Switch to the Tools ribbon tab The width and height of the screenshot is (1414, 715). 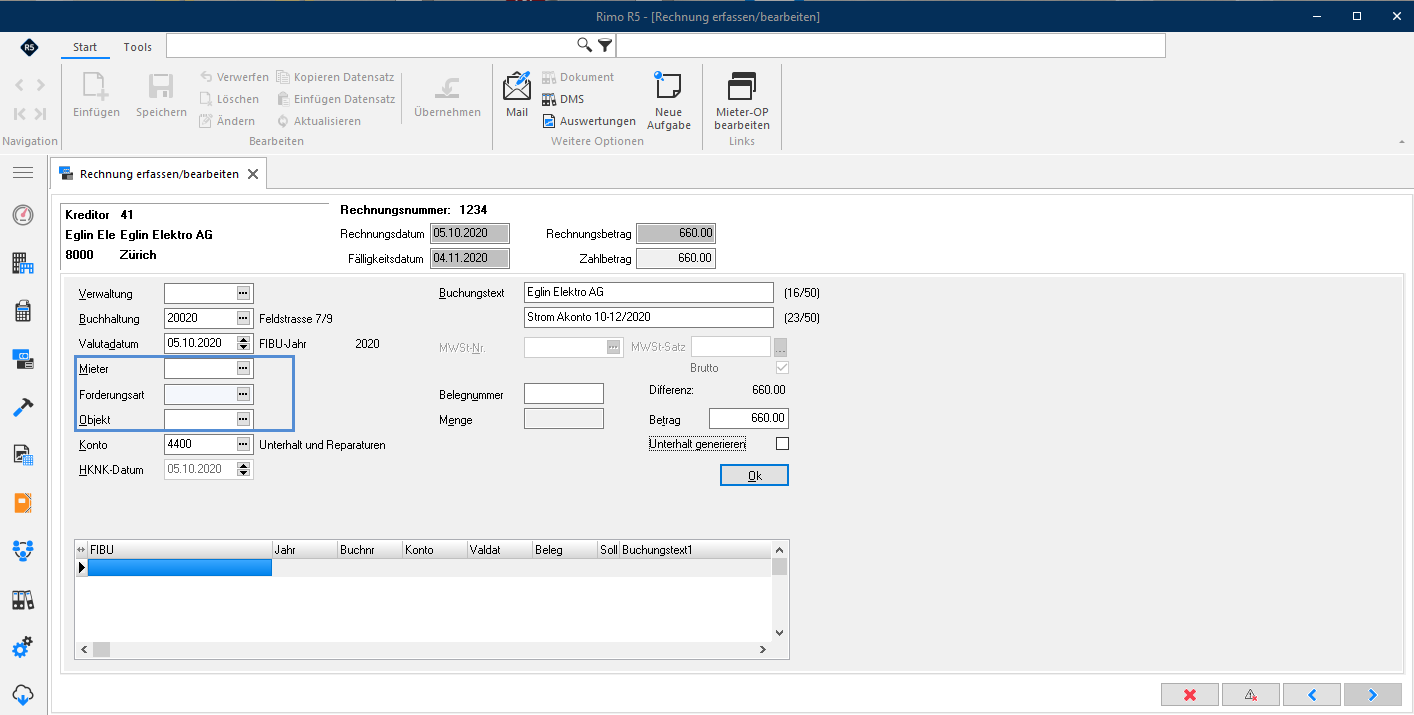click(138, 47)
